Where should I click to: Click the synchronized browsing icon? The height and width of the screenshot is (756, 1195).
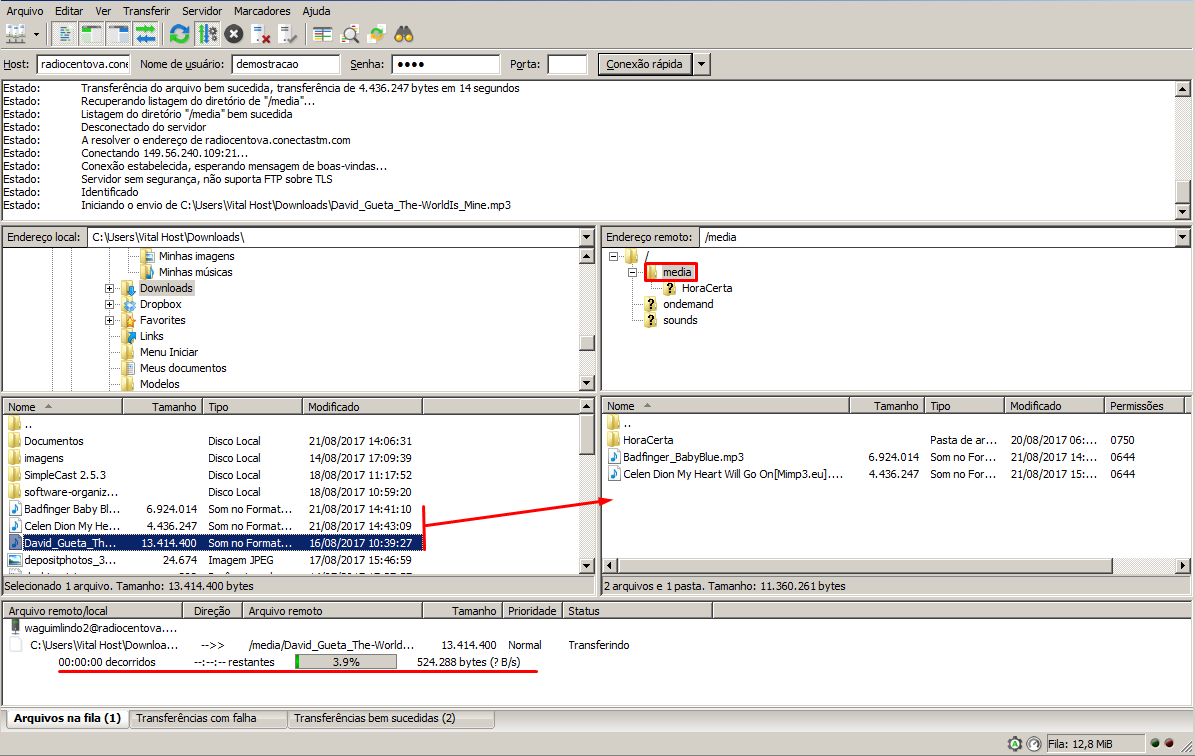click(377, 34)
